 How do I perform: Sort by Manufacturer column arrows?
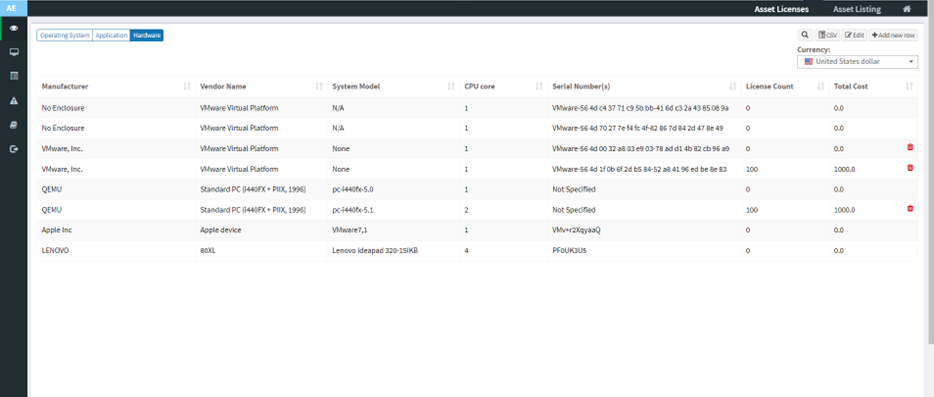(x=187, y=86)
